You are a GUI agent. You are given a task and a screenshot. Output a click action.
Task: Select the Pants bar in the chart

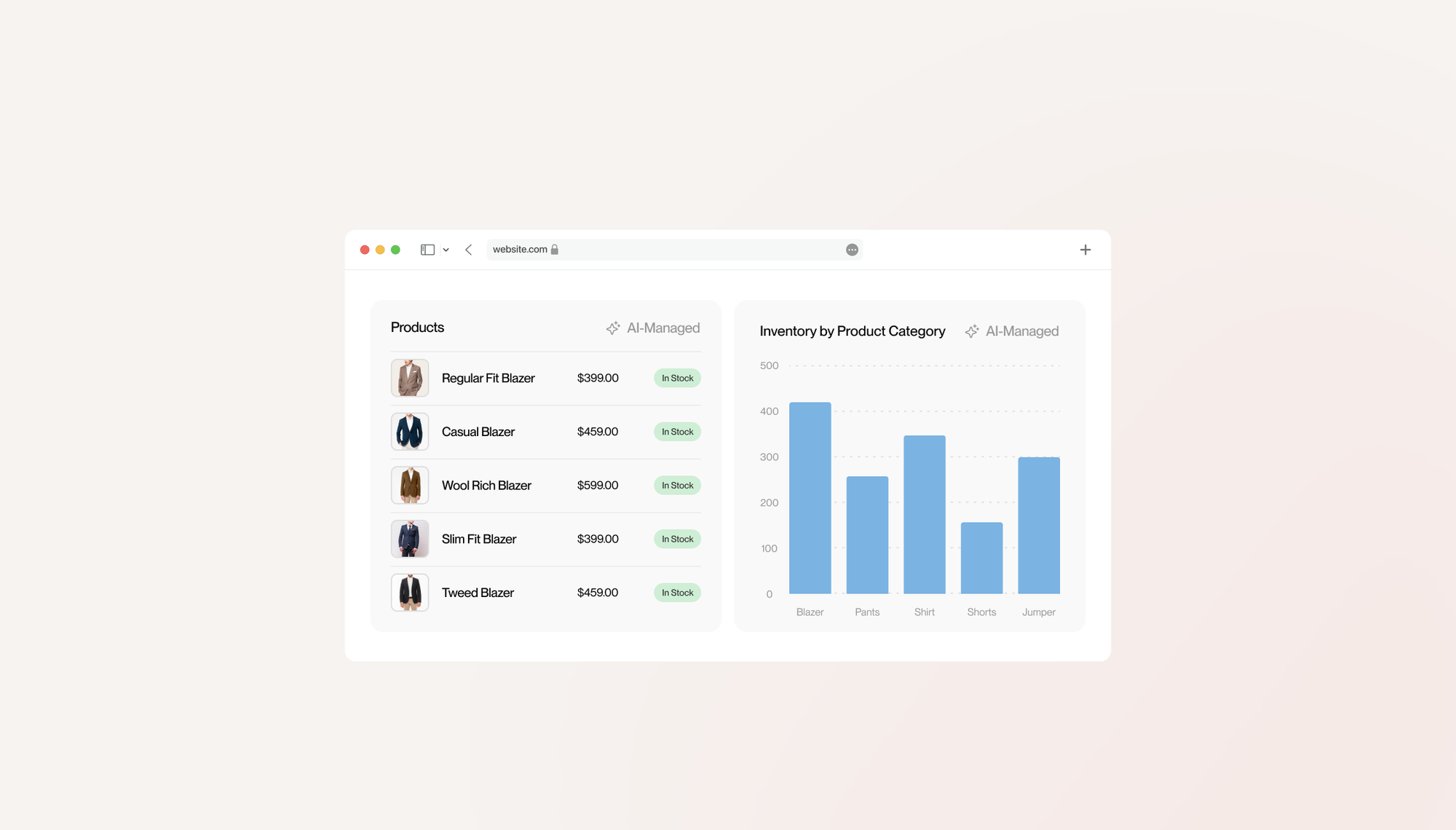[x=867, y=535]
